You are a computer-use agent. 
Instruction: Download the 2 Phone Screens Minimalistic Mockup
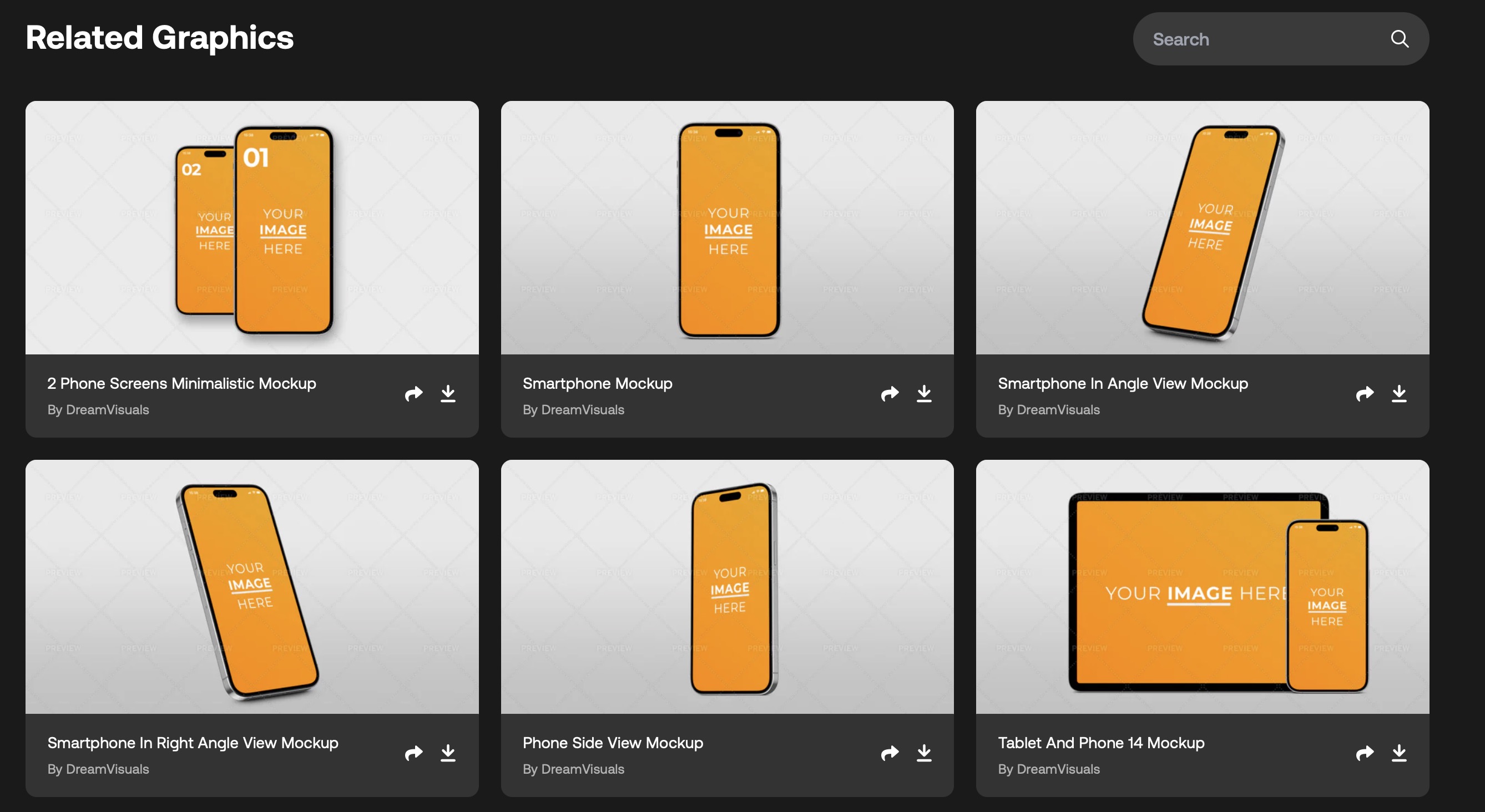pos(448,394)
